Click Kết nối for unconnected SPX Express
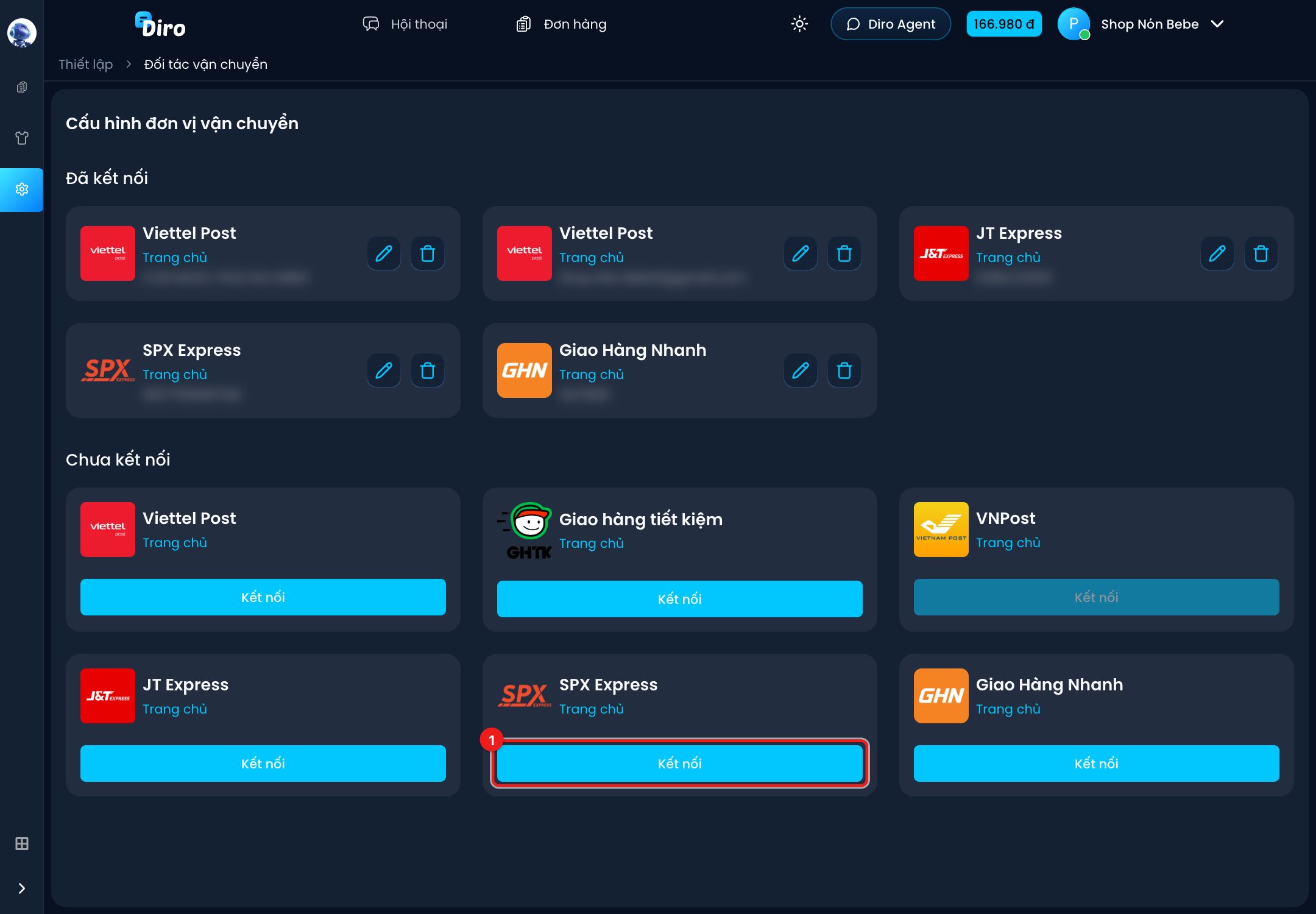The image size is (1316, 914). (680, 763)
